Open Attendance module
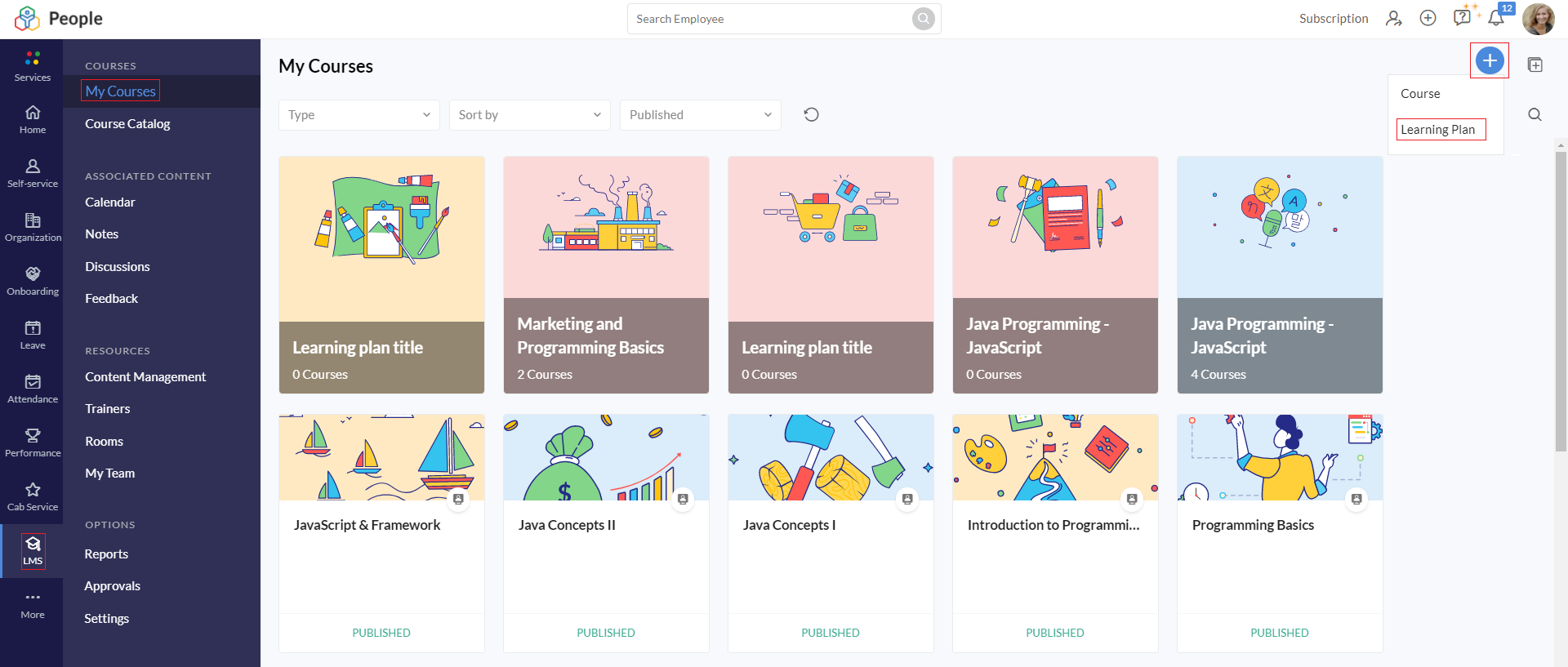 coord(33,389)
